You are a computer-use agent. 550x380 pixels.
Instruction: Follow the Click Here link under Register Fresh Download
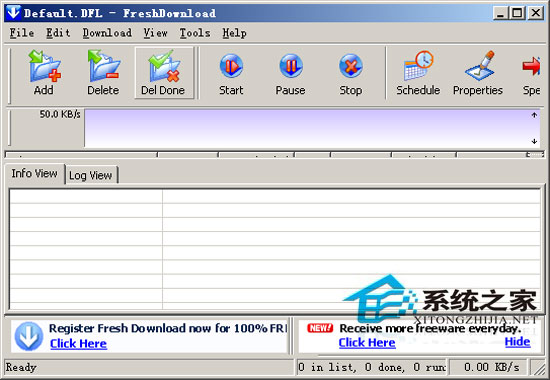[78, 344]
